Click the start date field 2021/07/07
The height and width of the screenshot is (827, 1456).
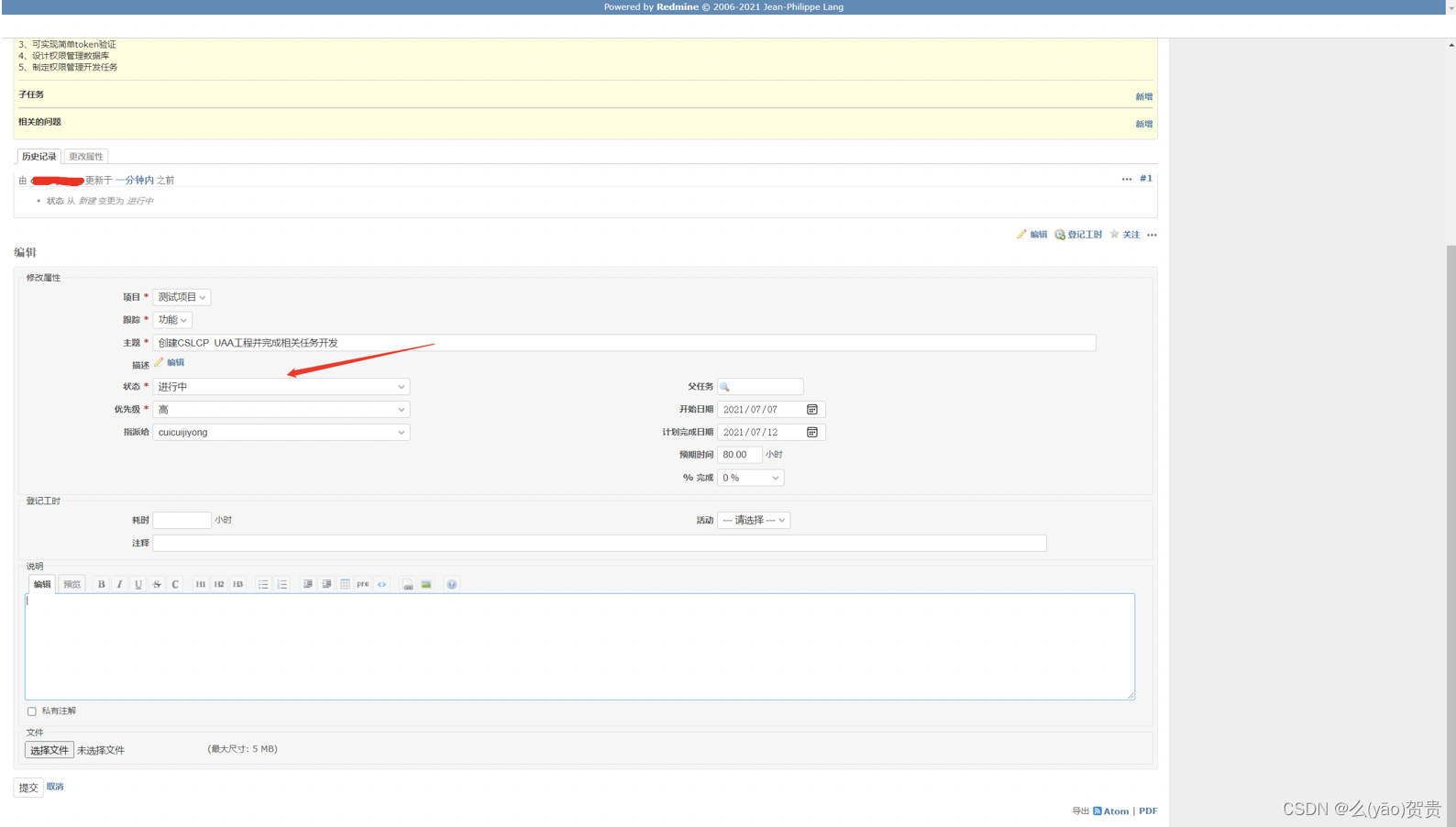point(771,410)
